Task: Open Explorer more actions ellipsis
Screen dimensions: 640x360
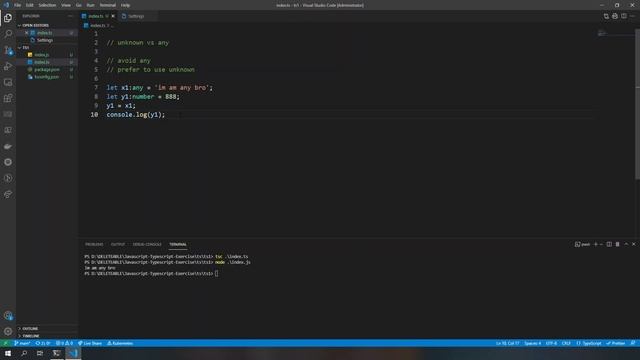Action: pos(70,16)
